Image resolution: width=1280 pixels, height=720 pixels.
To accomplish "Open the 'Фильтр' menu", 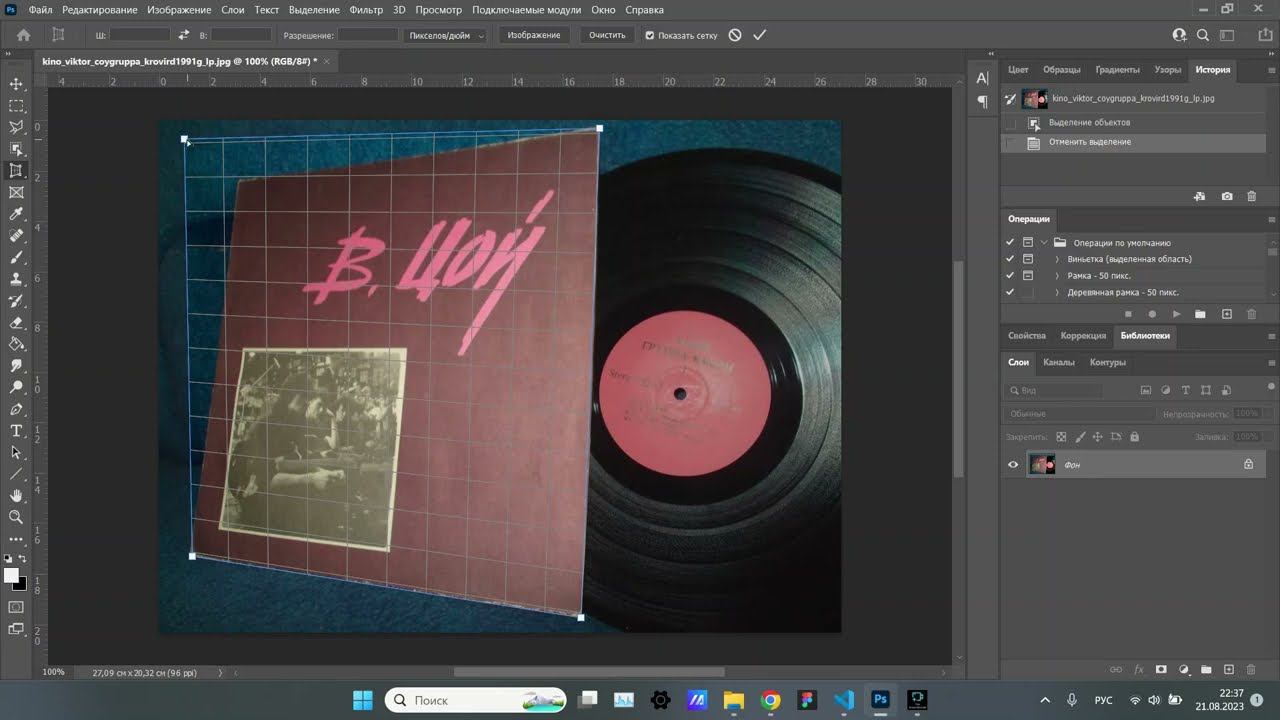I will point(366,10).
